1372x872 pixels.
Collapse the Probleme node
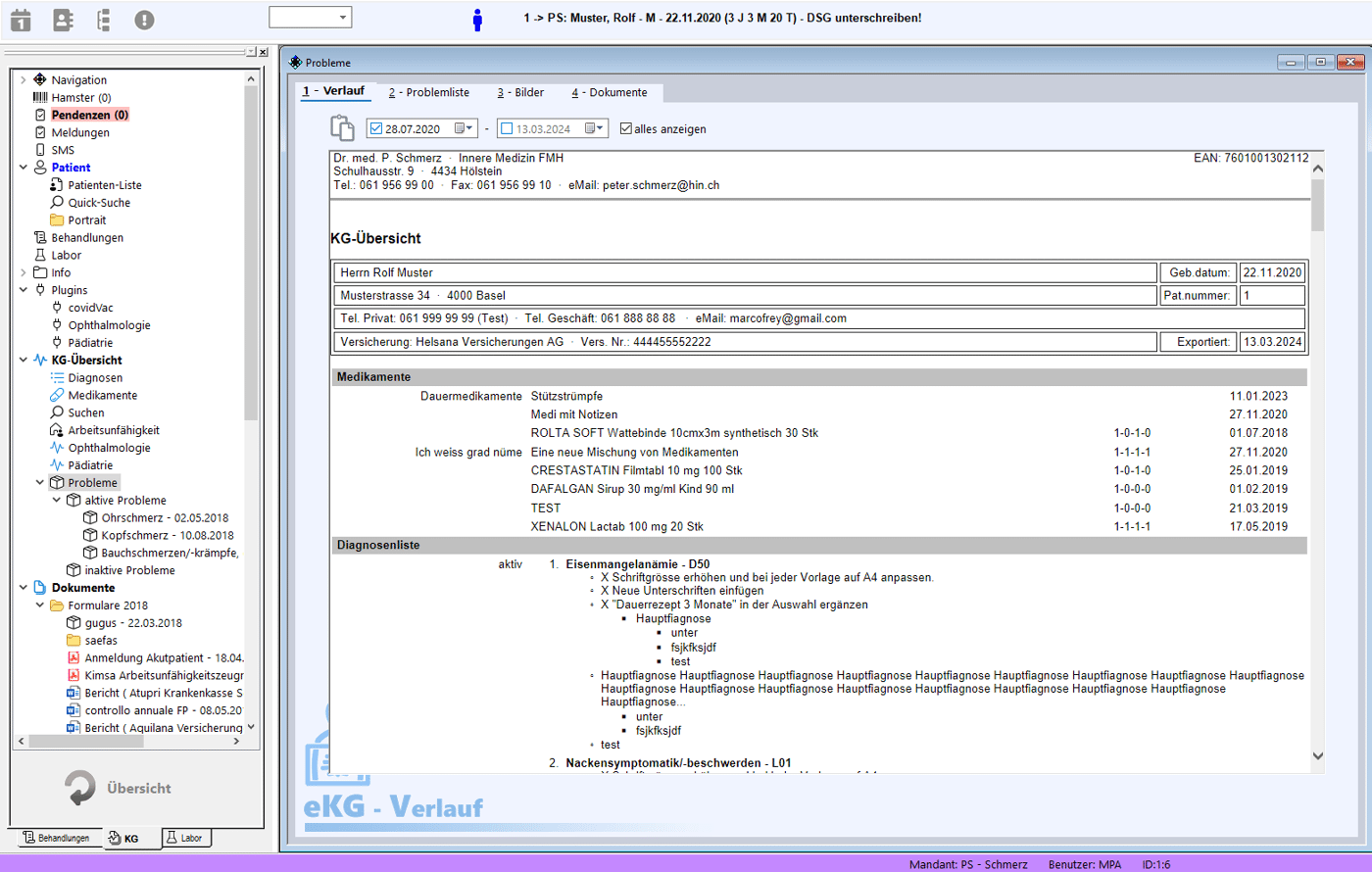[40, 483]
